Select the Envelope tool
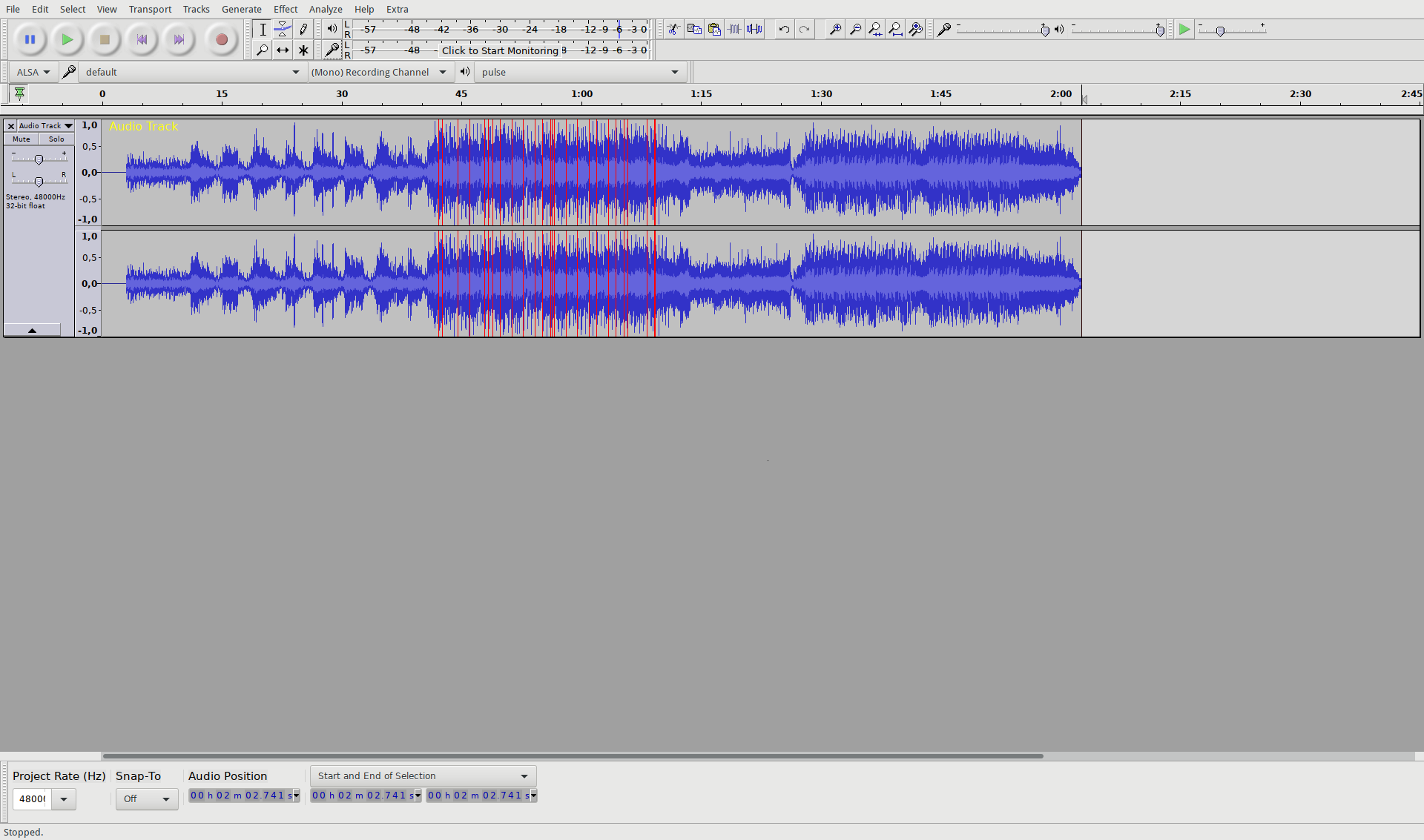The image size is (1424, 840). pyautogui.click(x=283, y=30)
